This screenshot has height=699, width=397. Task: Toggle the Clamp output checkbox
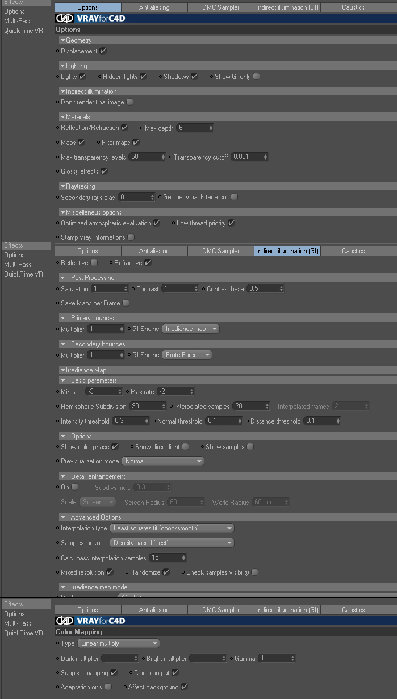[x=175, y=672]
